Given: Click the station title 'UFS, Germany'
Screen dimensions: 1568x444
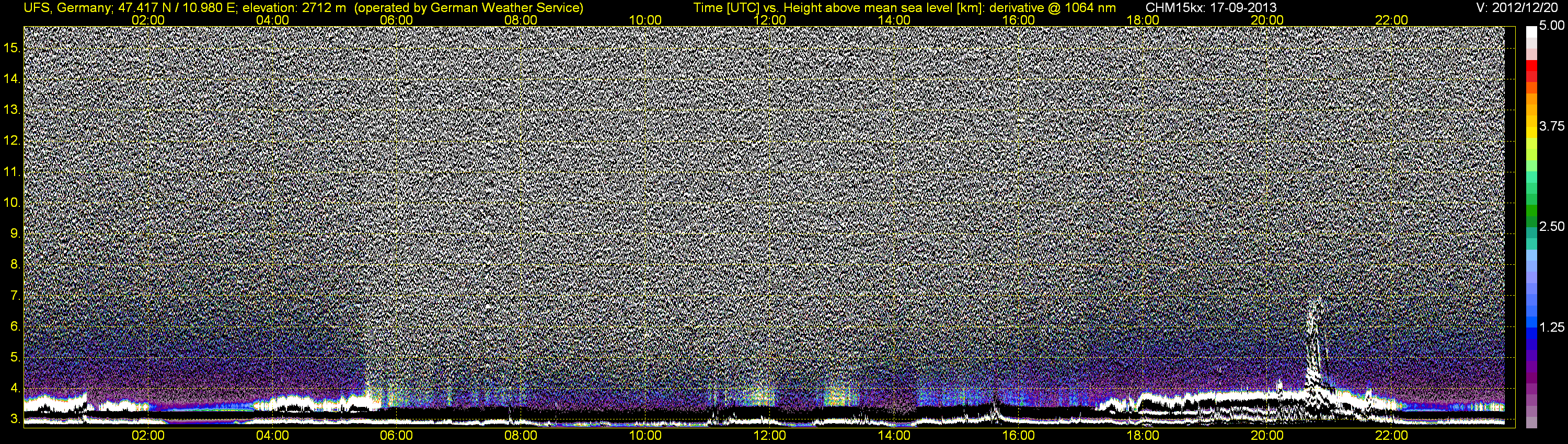Looking at the screenshot, I should click(x=67, y=8).
